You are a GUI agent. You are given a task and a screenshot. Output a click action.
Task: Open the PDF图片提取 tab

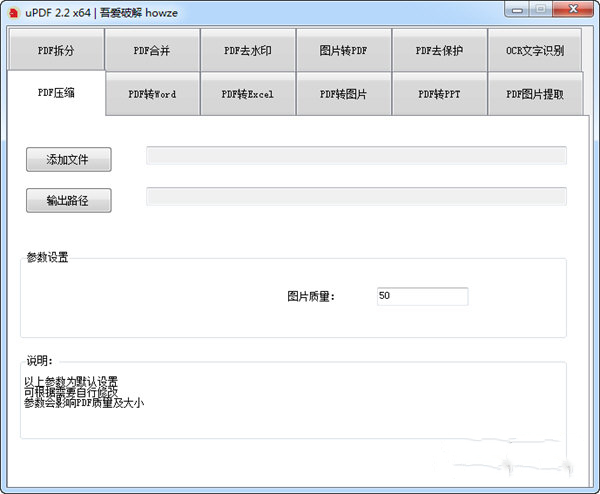pyautogui.click(x=535, y=94)
